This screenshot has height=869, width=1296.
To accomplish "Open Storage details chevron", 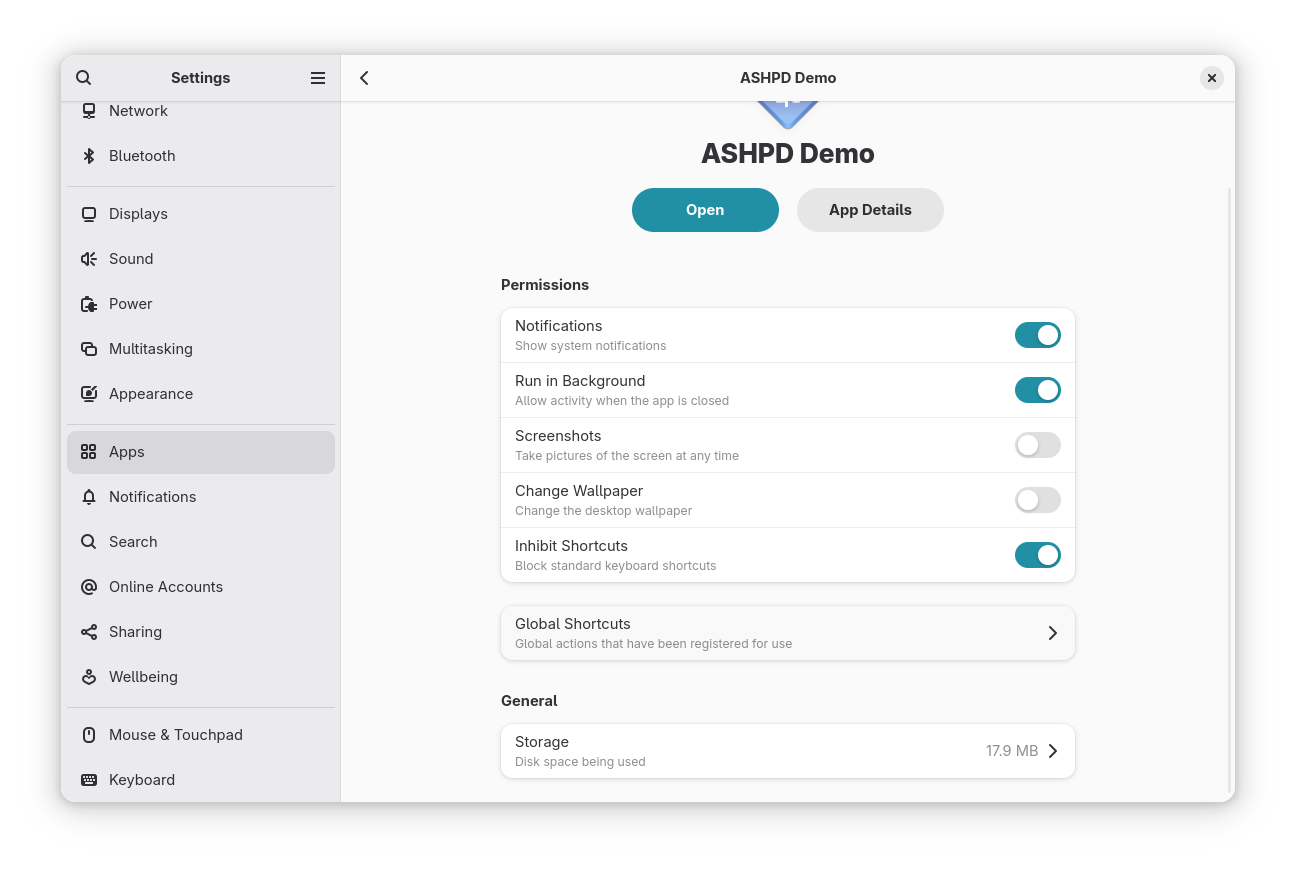I will pos(1052,751).
